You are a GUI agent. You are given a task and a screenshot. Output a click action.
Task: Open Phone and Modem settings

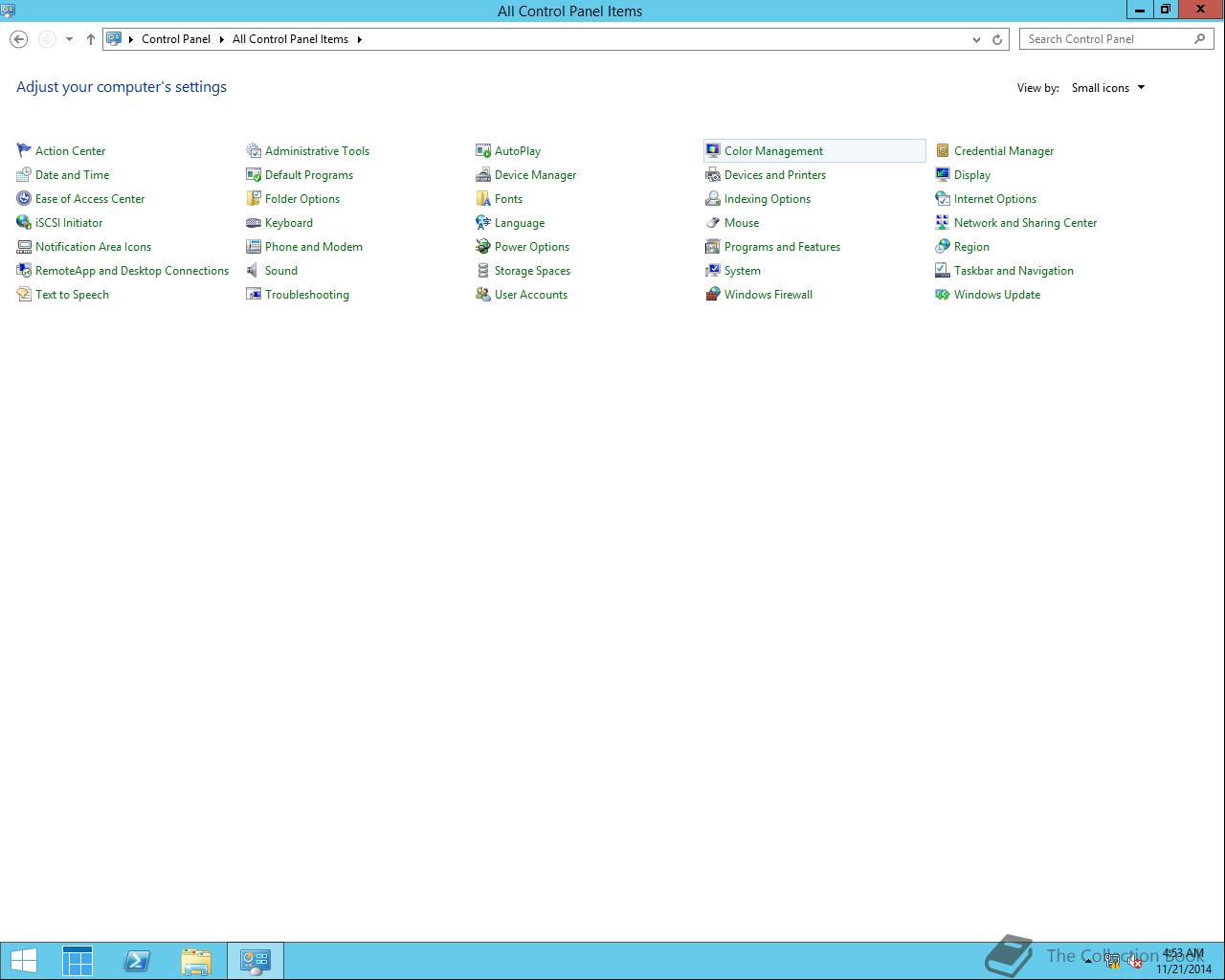click(x=314, y=247)
